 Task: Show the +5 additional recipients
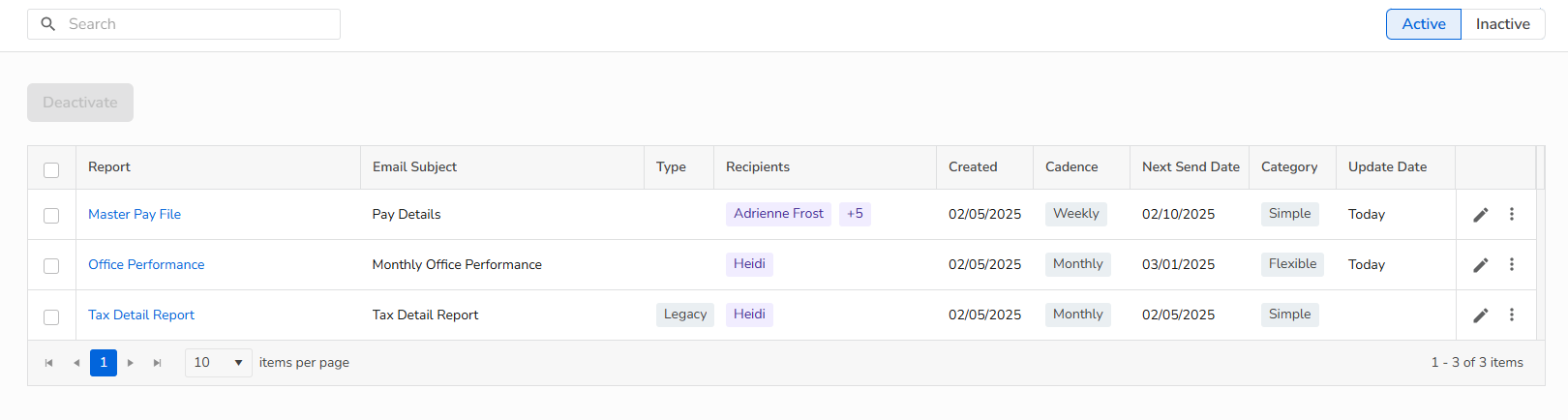pyautogui.click(x=855, y=214)
